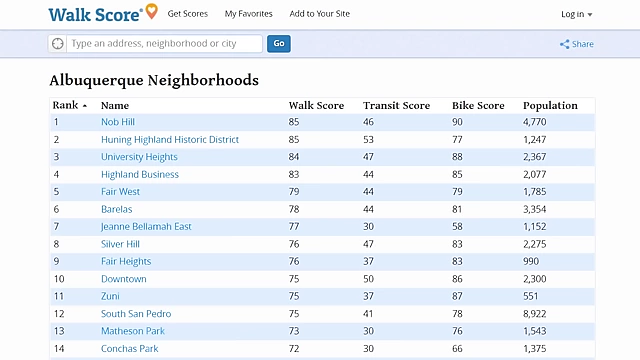Open the Highland Business link
The image size is (640, 360).
[140, 175]
